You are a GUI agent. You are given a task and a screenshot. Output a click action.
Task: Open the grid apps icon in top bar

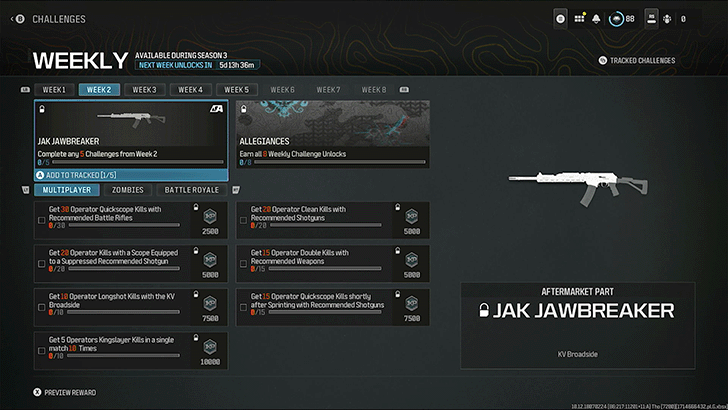point(579,19)
